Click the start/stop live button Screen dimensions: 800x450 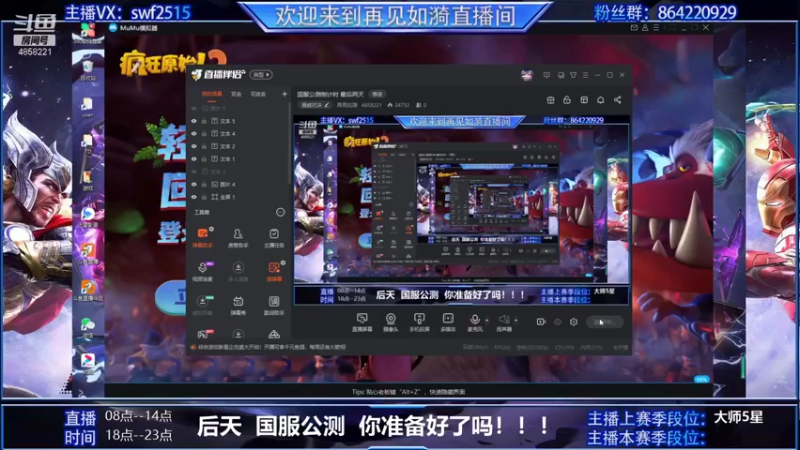605,322
